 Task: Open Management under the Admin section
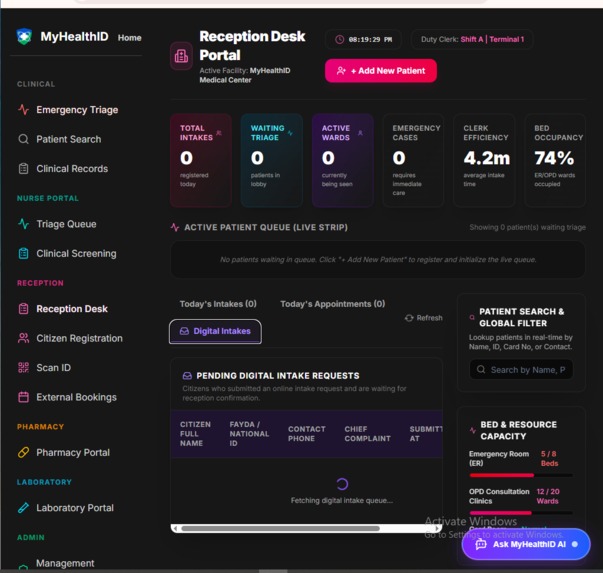pyautogui.click(x=65, y=563)
